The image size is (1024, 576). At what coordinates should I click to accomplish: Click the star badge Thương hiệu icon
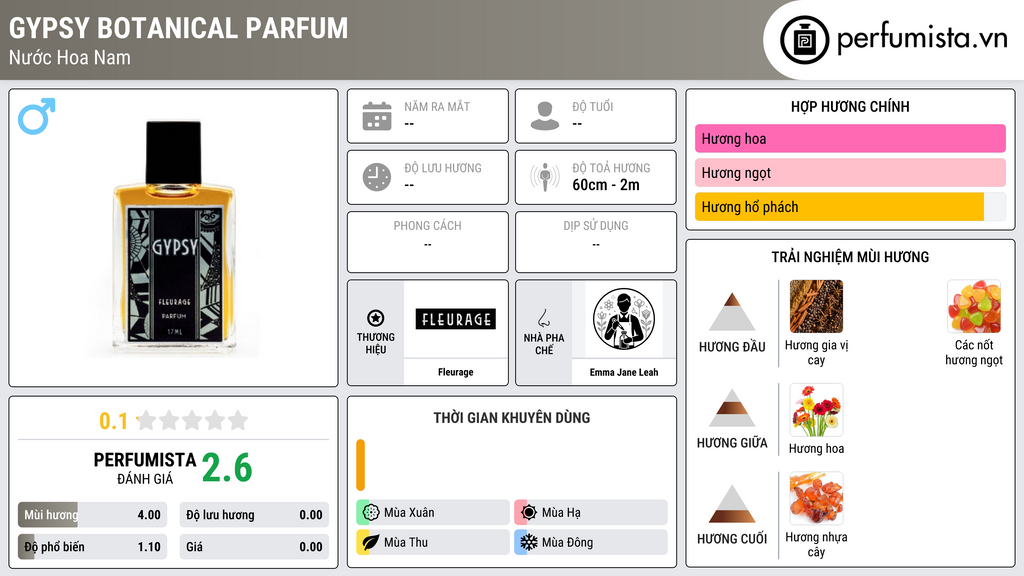(376, 318)
